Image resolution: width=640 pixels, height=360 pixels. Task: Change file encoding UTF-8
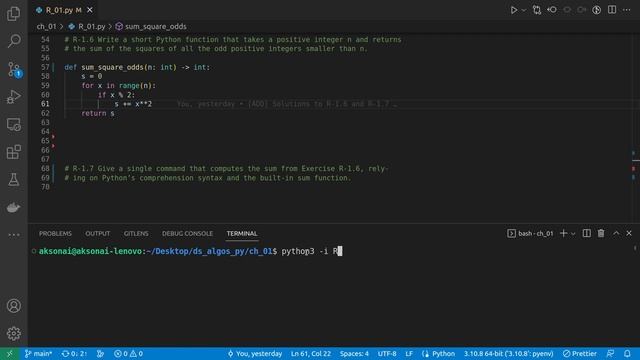pos(387,353)
